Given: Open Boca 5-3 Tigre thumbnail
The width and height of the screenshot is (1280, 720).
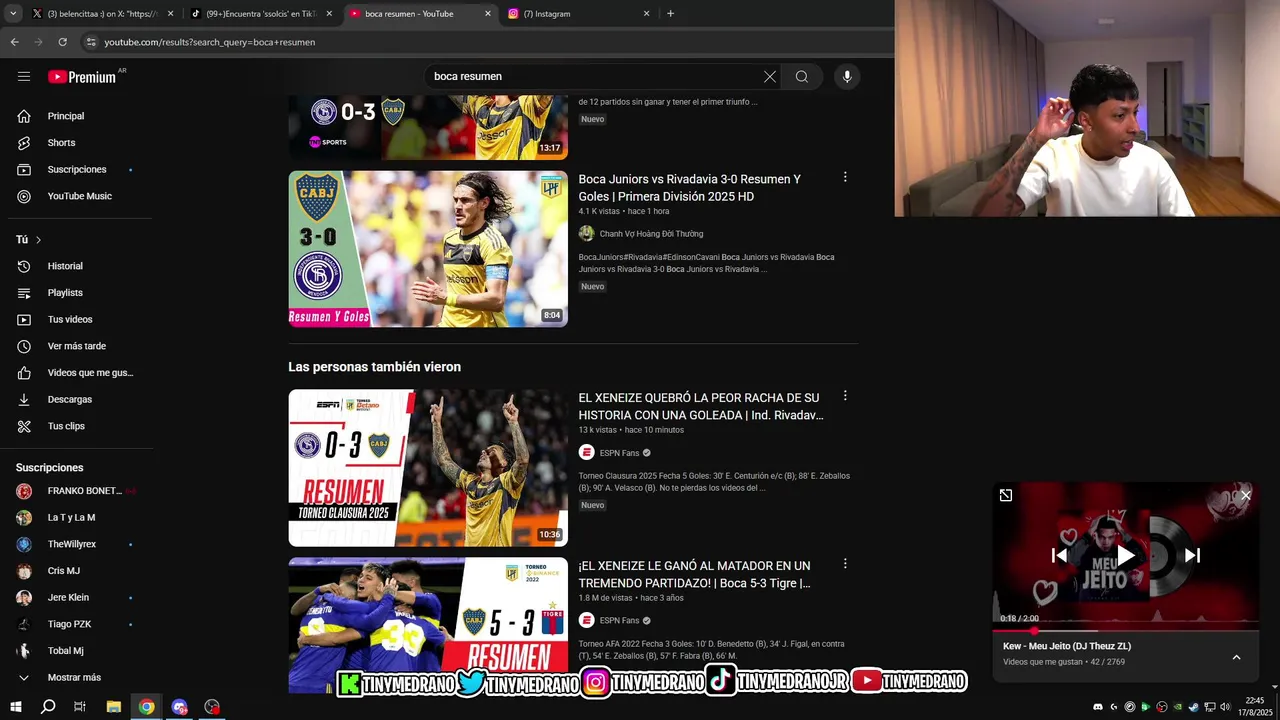Looking at the screenshot, I should pyautogui.click(x=428, y=625).
